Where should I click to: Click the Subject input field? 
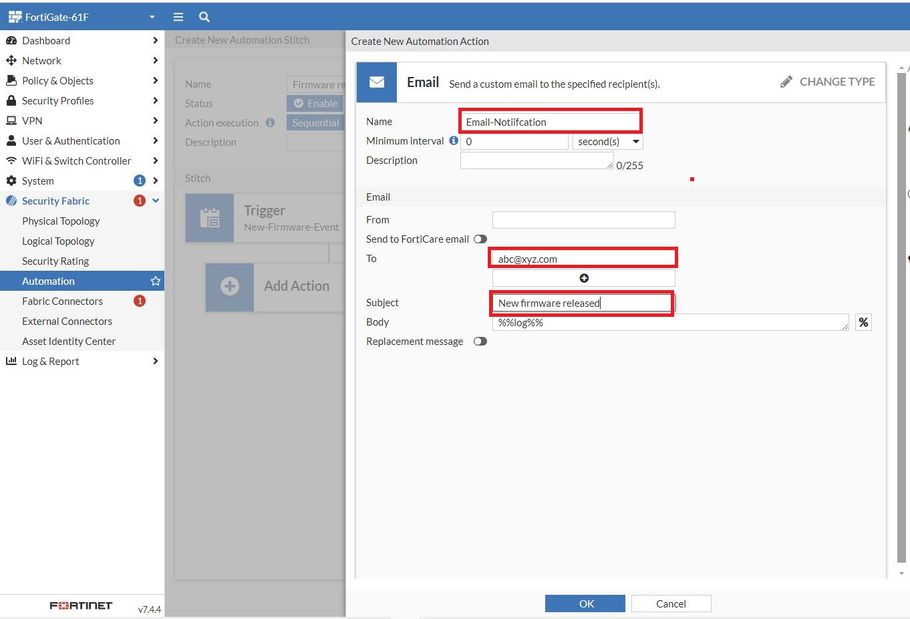point(582,303)
